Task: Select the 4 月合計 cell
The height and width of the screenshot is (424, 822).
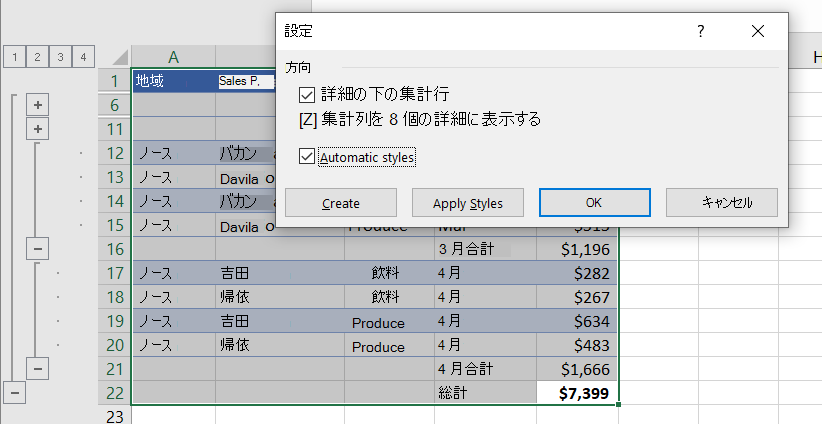Action: (485, 369)
